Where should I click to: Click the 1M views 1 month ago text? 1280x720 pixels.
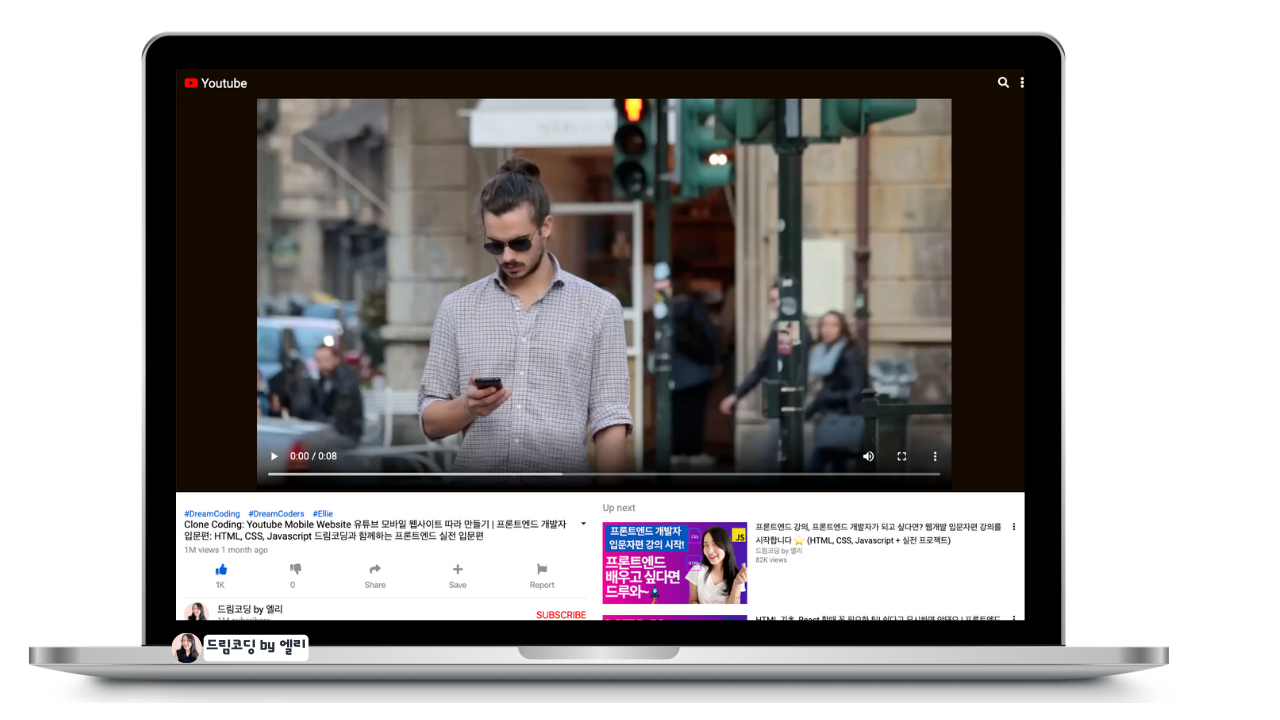[x=226, y=550]
